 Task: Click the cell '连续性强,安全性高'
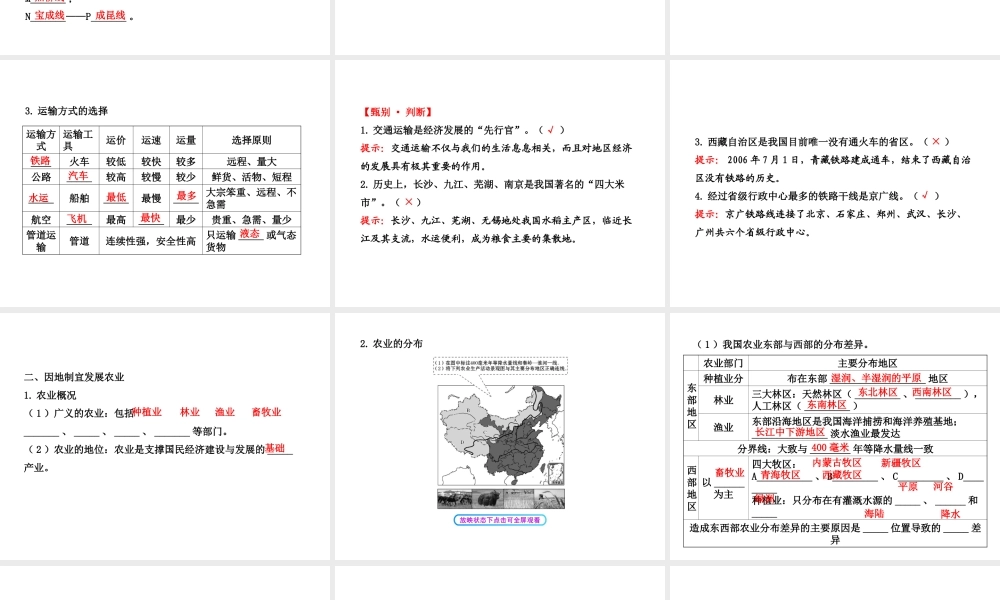point(151,241)
